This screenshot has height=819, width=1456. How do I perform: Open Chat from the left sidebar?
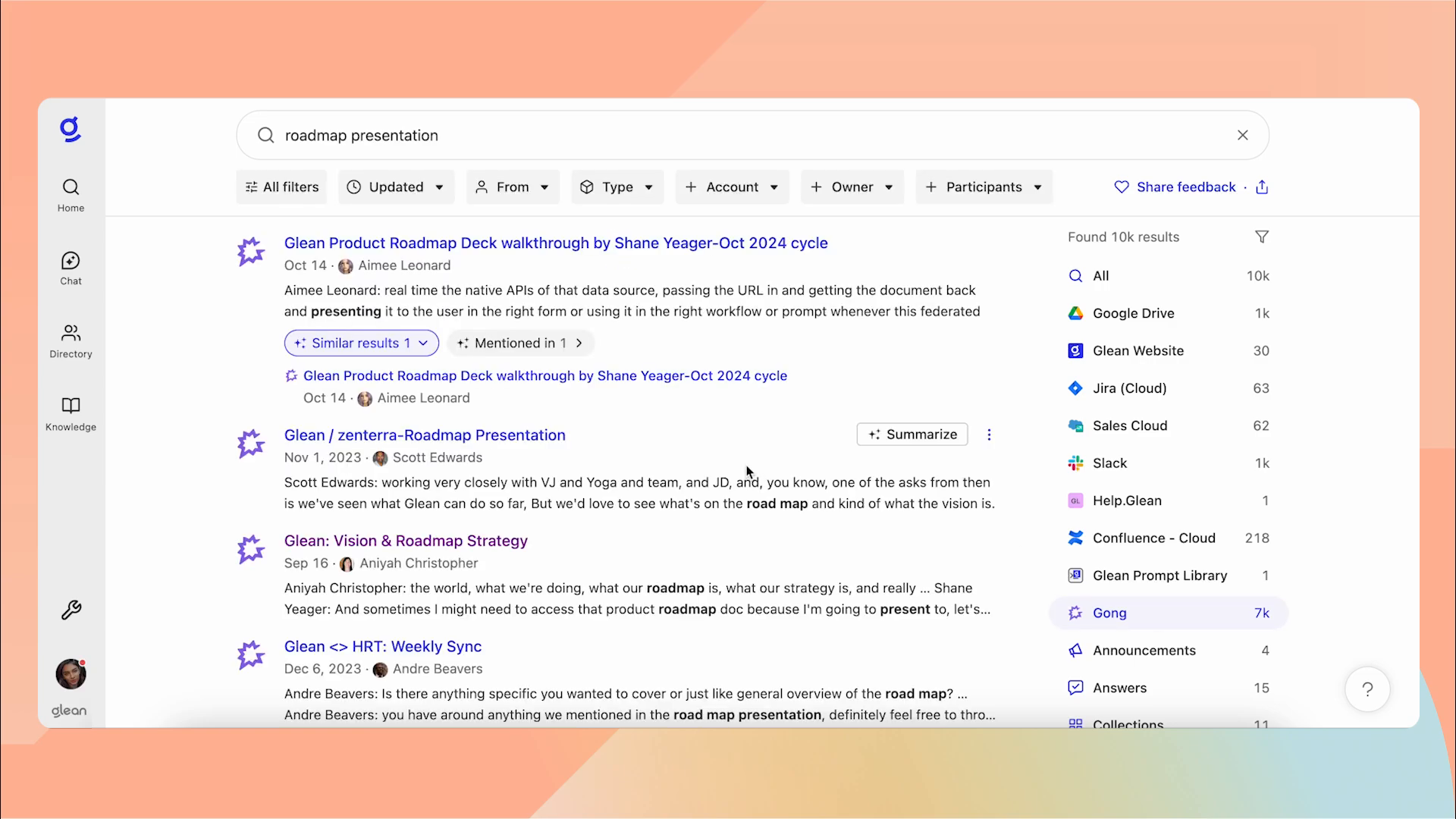pos(71,268)
